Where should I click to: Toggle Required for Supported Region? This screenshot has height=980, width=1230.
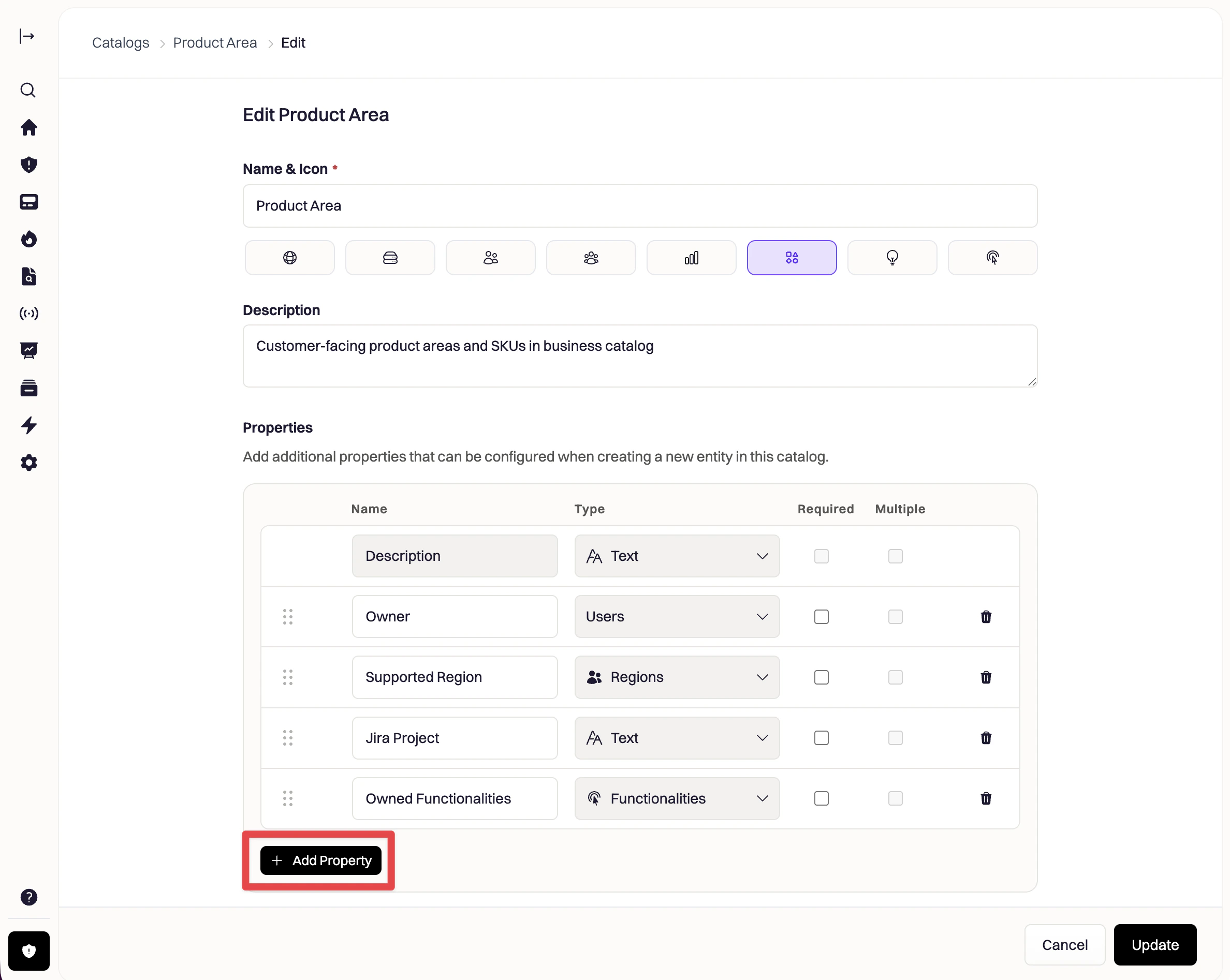[x=821, y=677]
